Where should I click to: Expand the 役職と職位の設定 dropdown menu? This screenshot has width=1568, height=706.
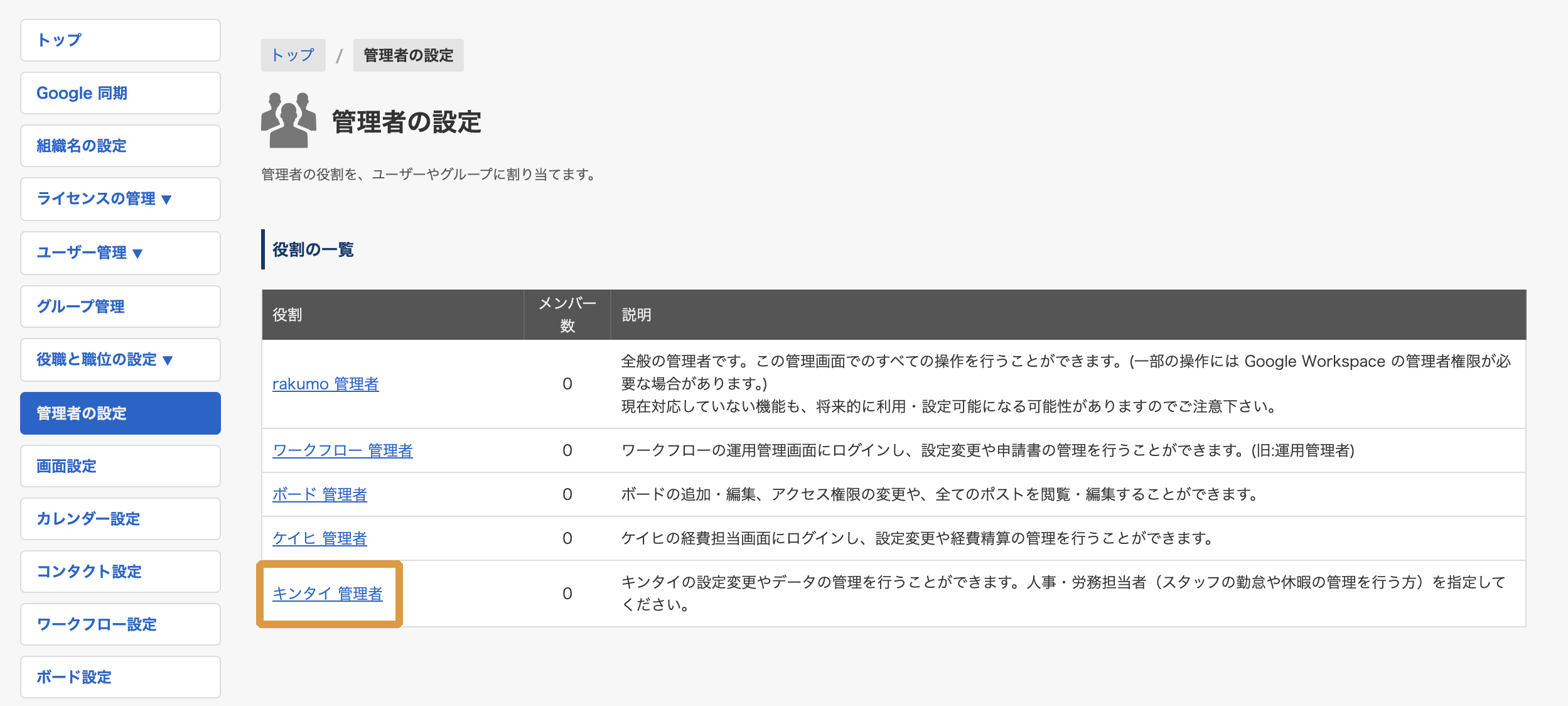click(121, 360)
